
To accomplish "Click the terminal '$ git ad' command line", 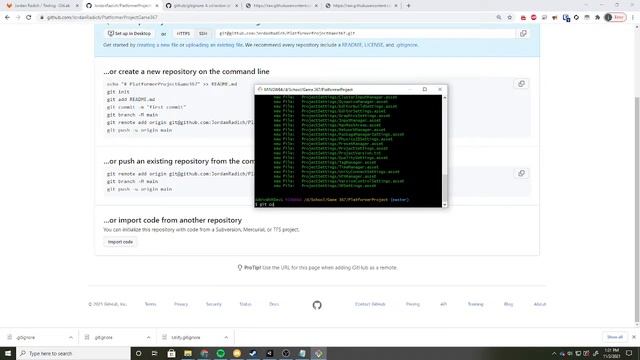I will 265,204.
